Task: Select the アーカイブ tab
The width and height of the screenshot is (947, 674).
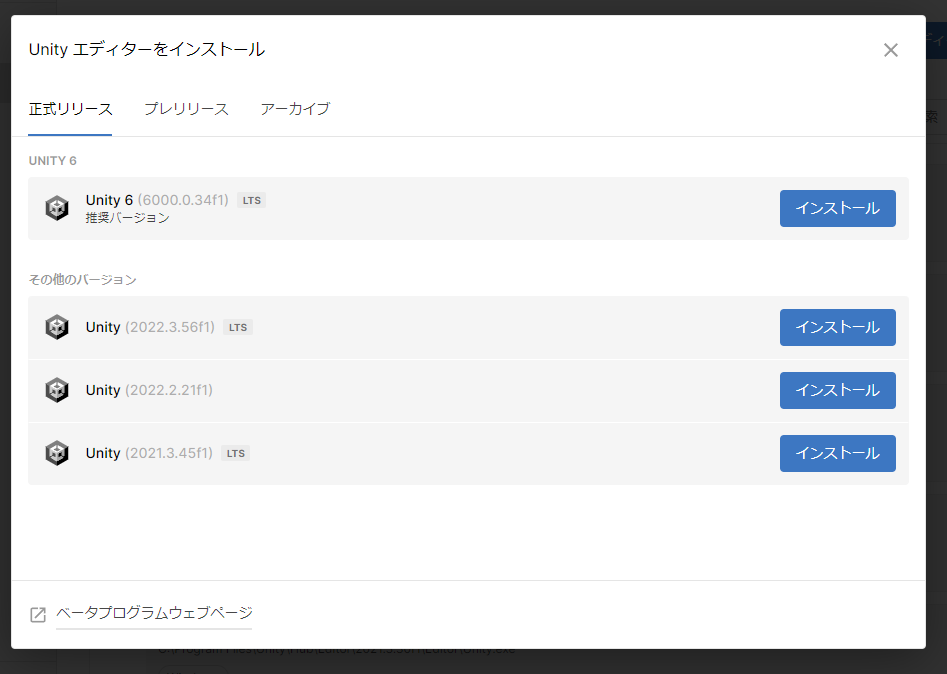Action: pos(295,109)
